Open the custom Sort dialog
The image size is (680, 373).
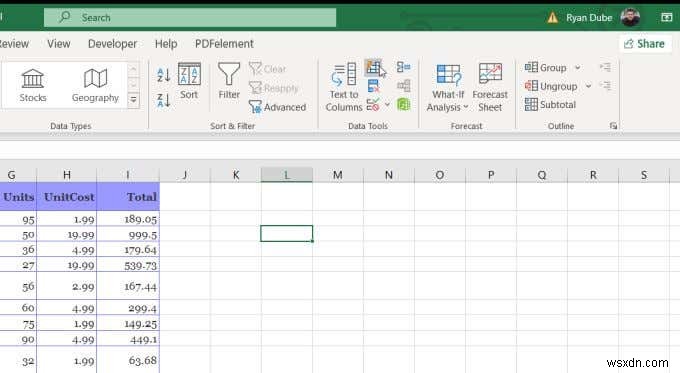coord(189,81)
